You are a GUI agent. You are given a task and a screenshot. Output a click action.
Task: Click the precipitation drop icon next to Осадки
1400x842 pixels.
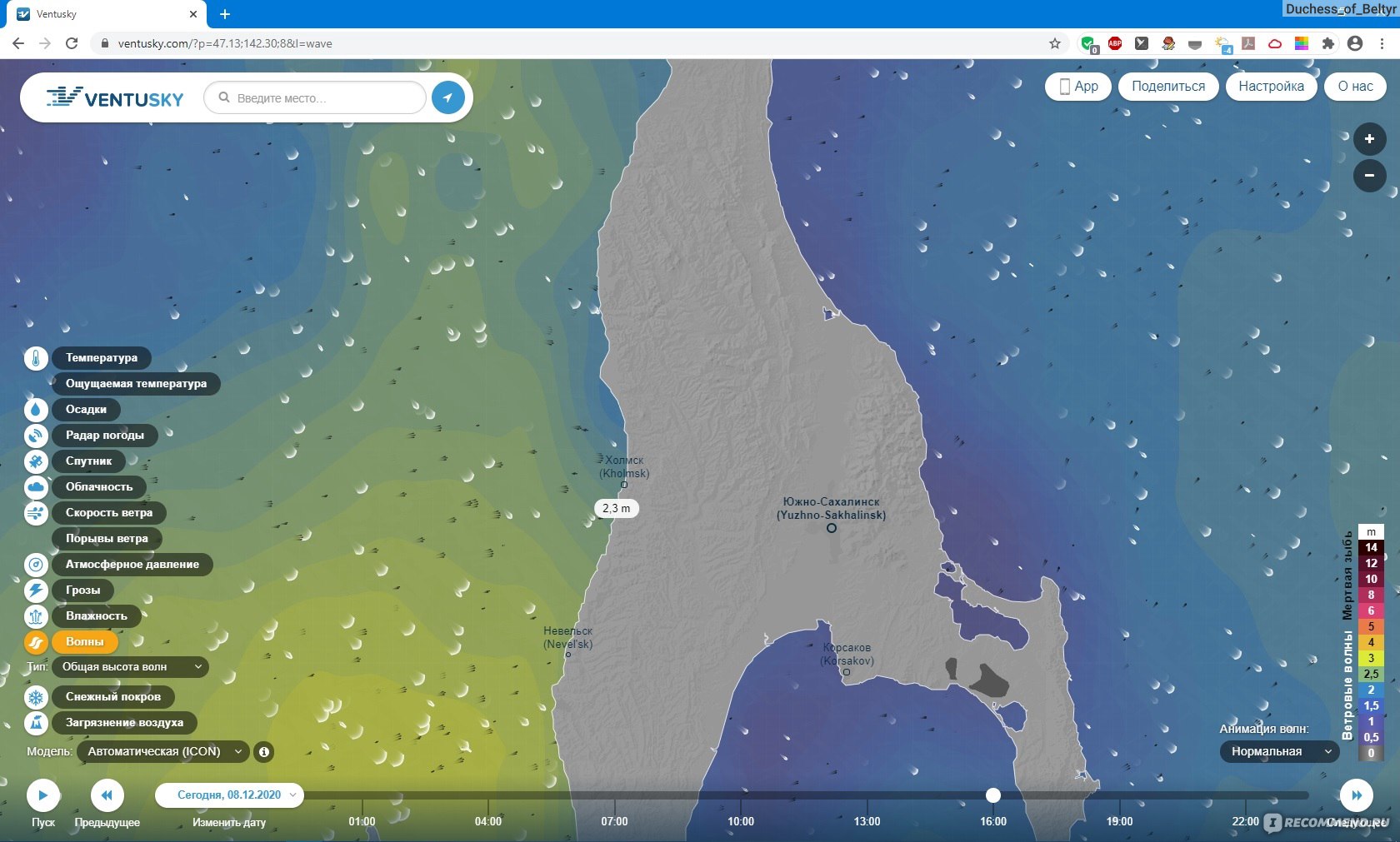36,410
